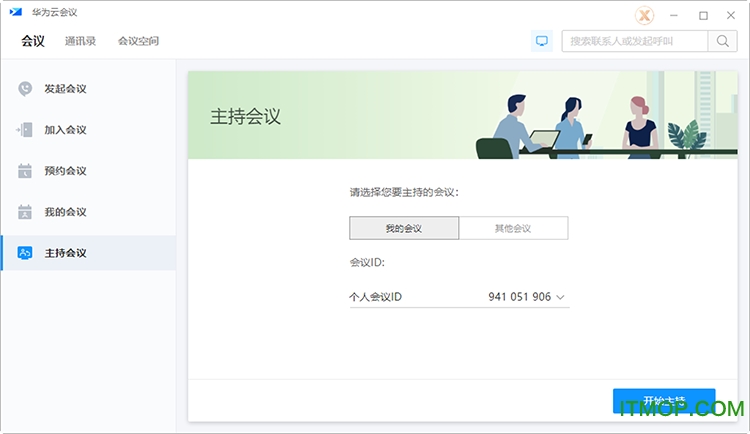The image size is (750, 434).
Task: Switch to the 其他会议 toggle option
Action: click(x=513, y=229)
